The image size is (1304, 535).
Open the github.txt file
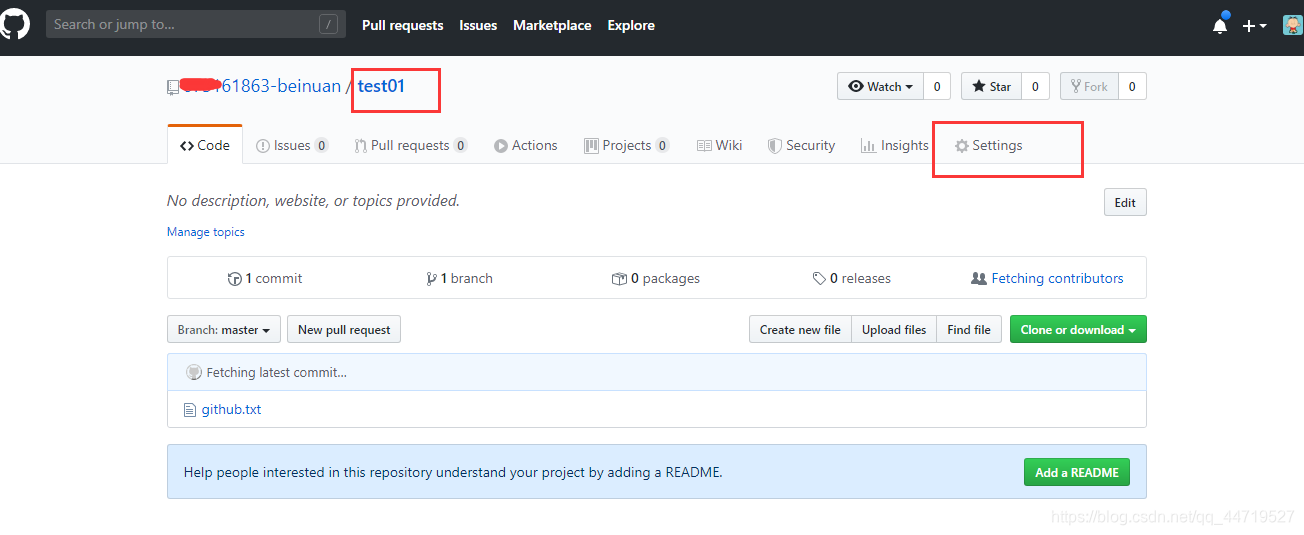coord(231,409)
